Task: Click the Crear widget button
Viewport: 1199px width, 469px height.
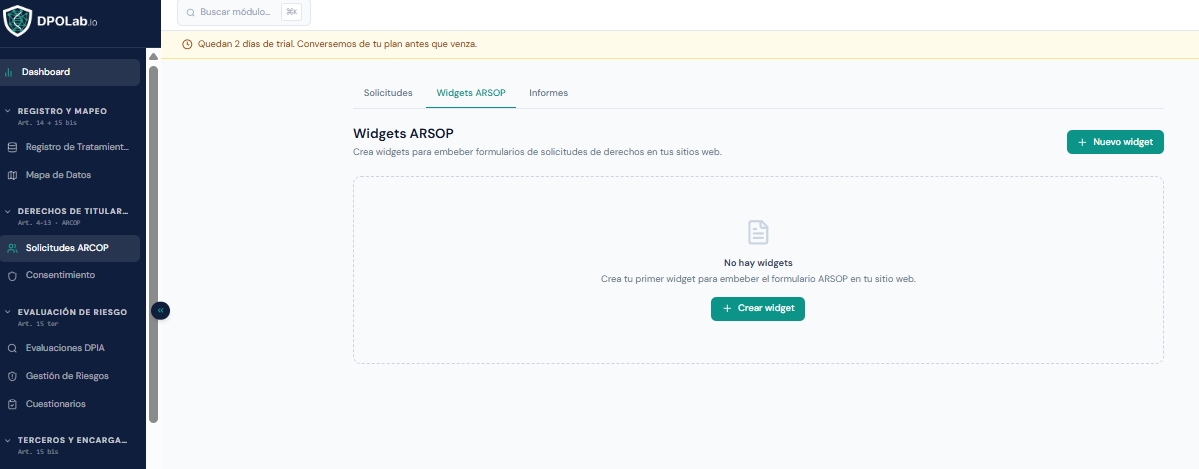Action: (758, 309)
